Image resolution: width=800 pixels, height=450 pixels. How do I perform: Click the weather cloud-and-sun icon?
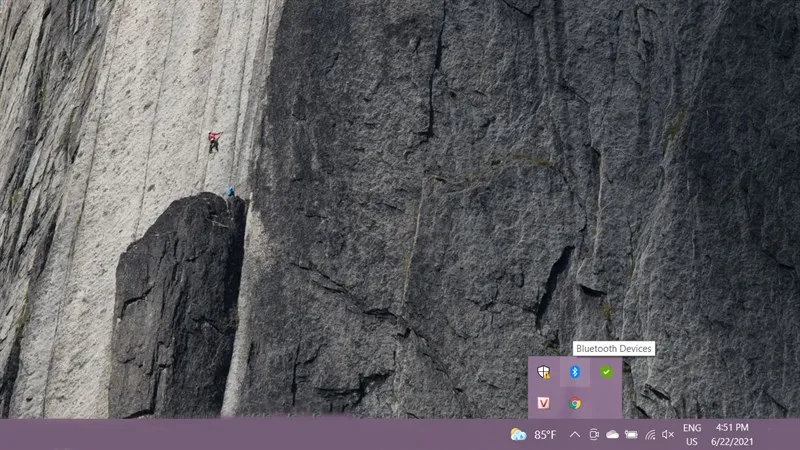pos(518,435)
